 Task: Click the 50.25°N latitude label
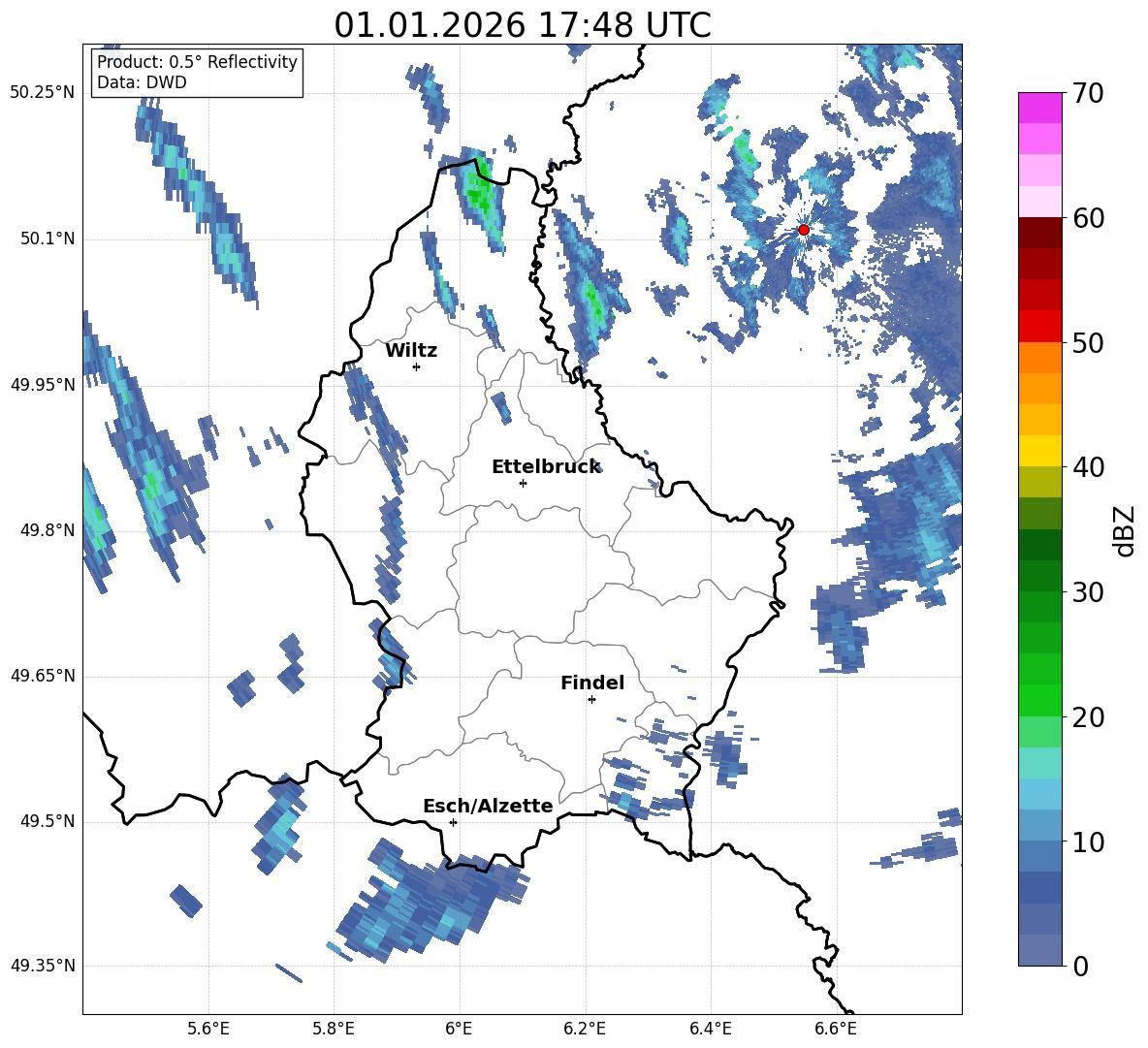[x=43, y=93]
